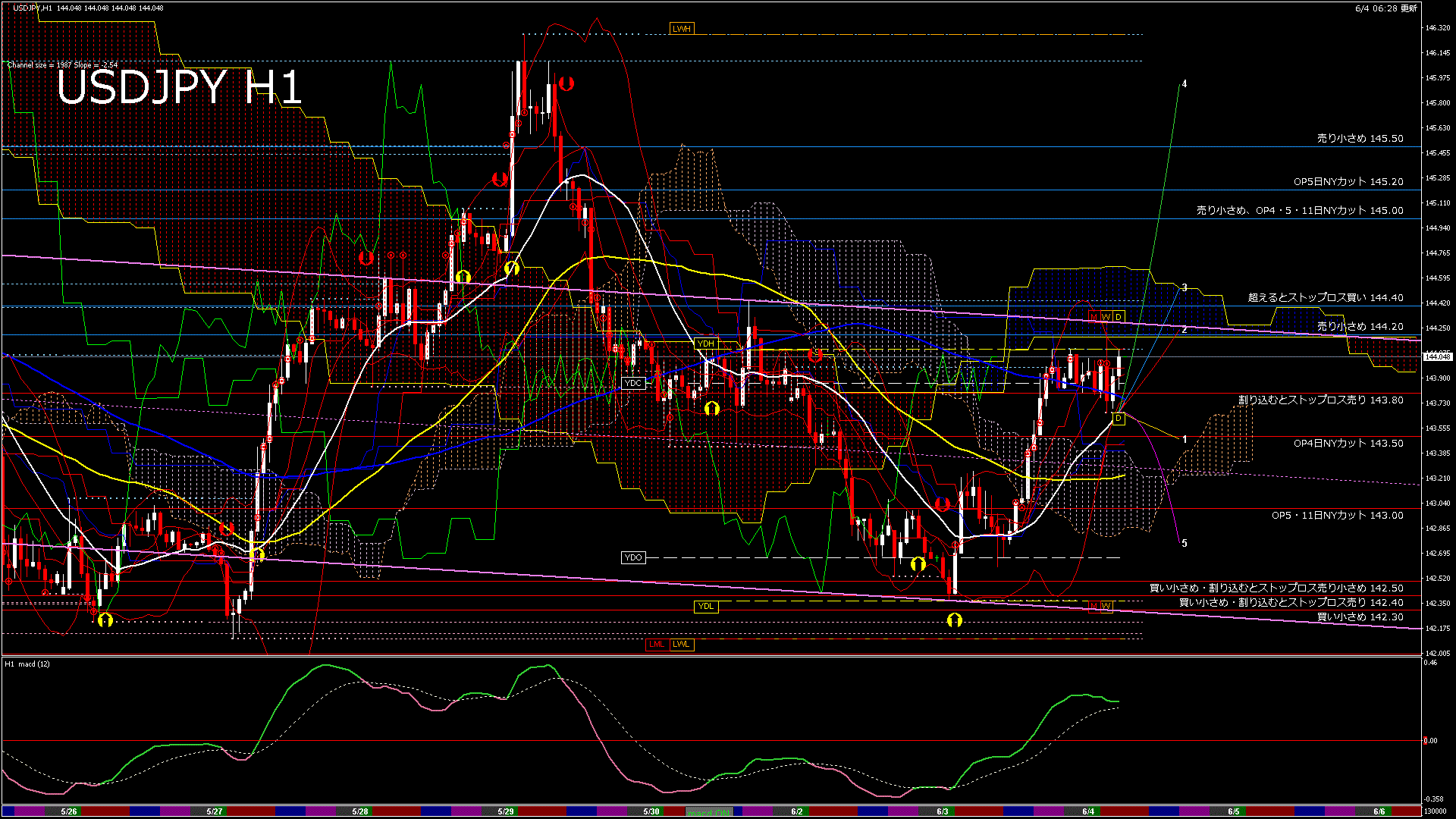Click the 6/4 06:28 更新 timestamp
The width and height of the screenshot is (1456, 819).
click(1386, 8)
